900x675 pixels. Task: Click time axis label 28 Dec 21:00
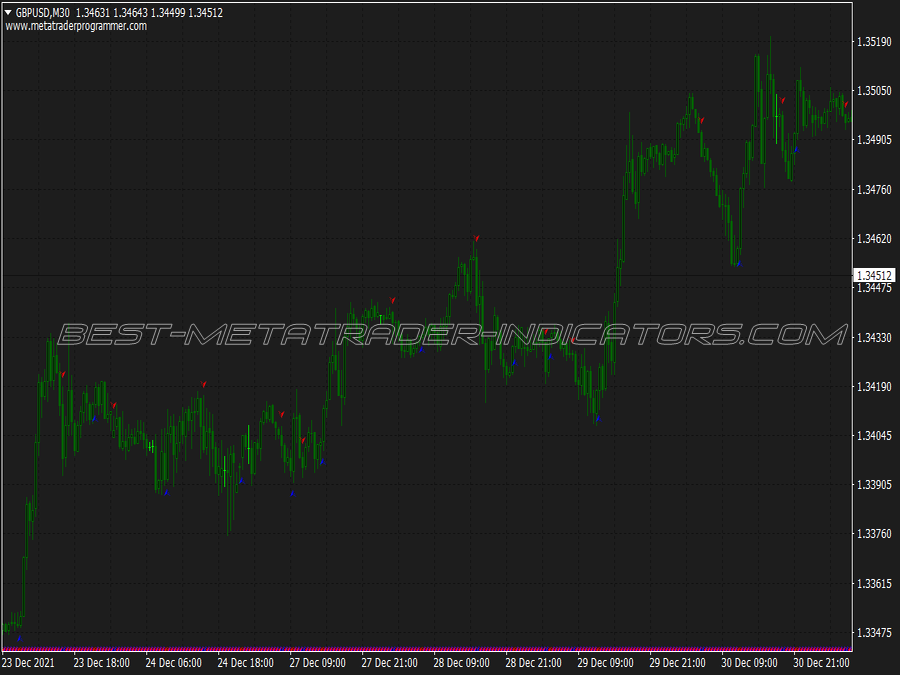[534, 663]
